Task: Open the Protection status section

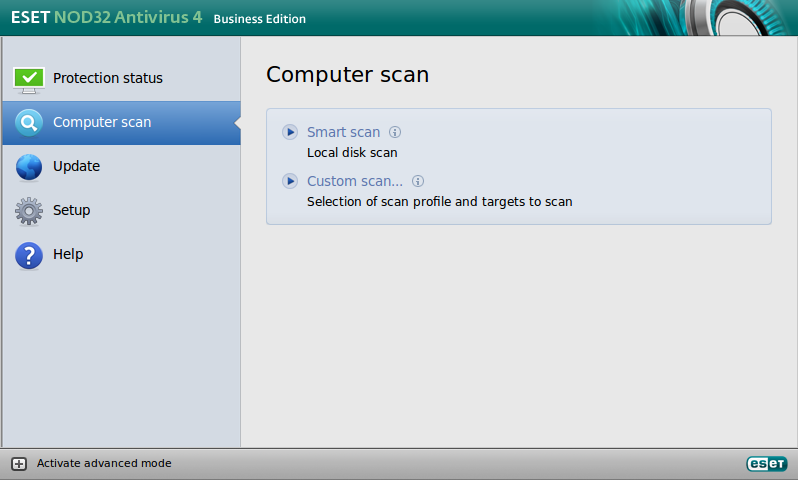Action: click(x=122, y=78)
